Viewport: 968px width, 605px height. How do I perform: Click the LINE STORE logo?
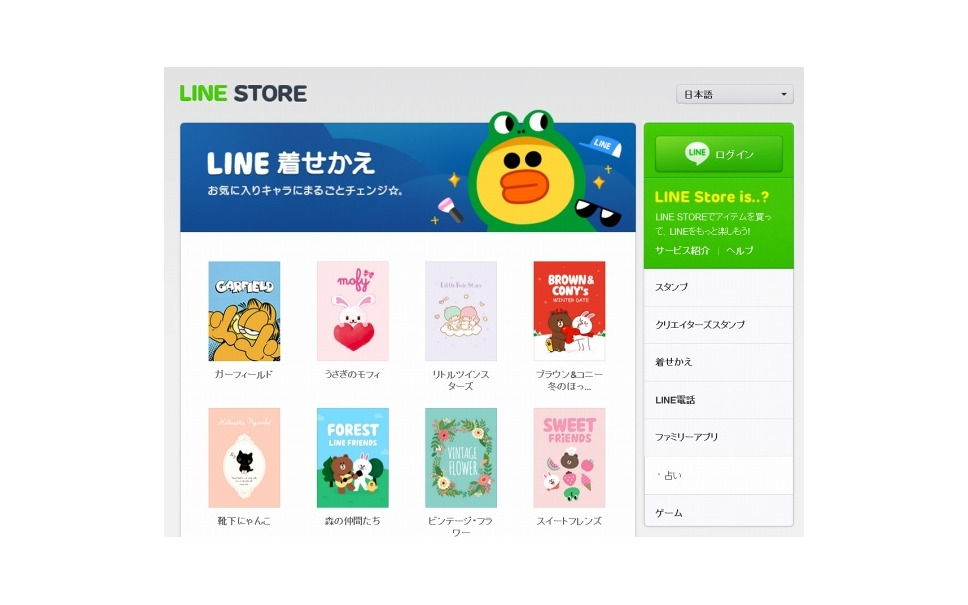tap(243, 93)
